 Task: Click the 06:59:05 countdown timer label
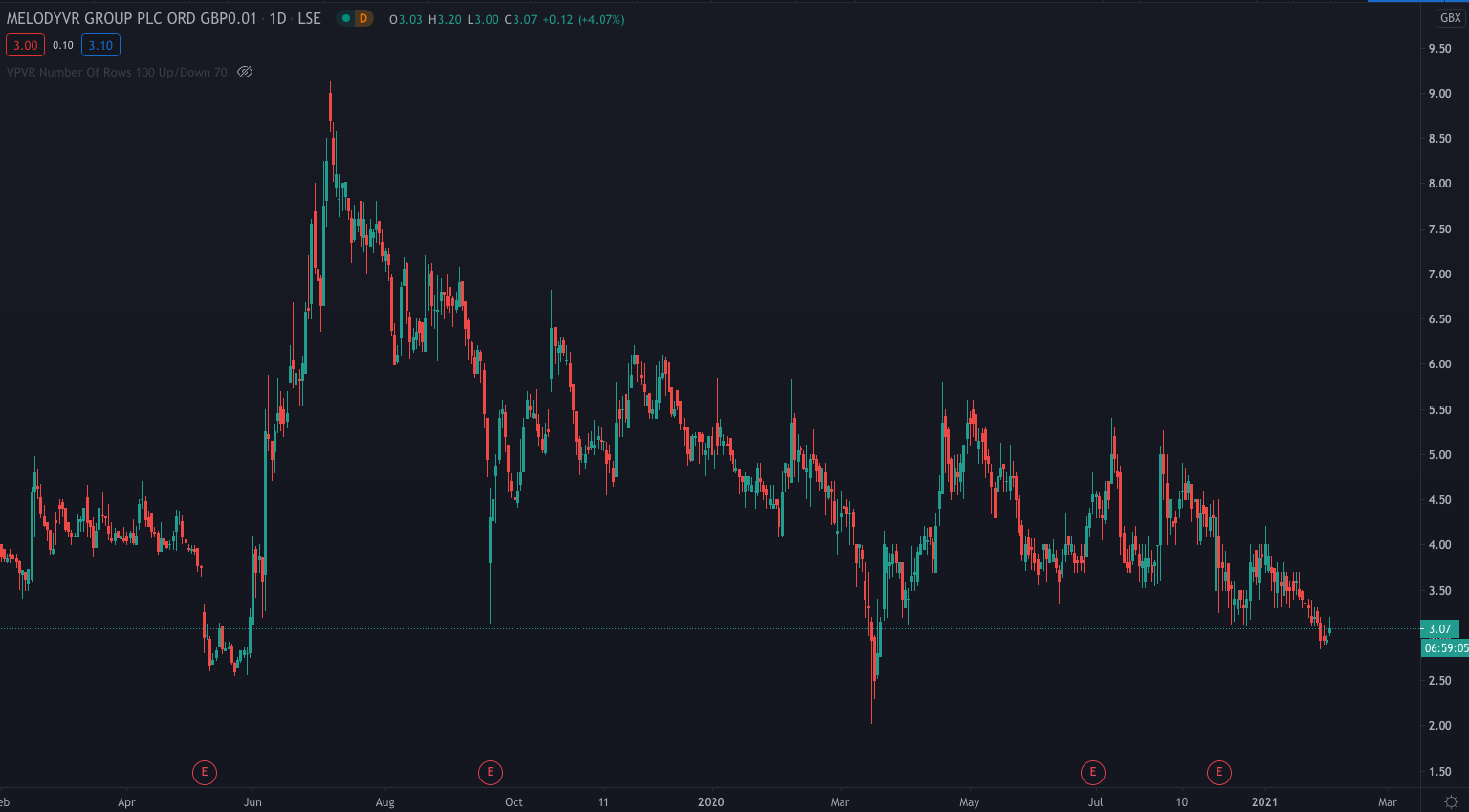click(1445, 647)
